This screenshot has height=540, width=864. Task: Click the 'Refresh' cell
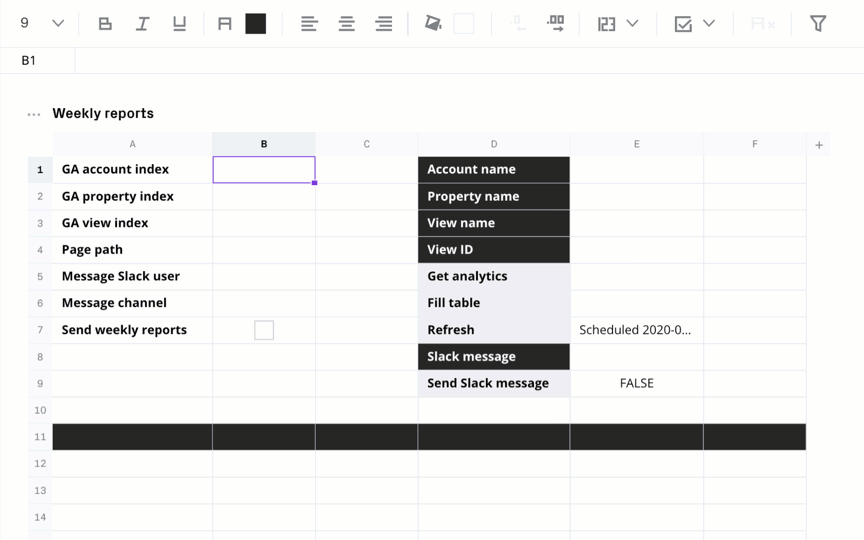point(494,330)
